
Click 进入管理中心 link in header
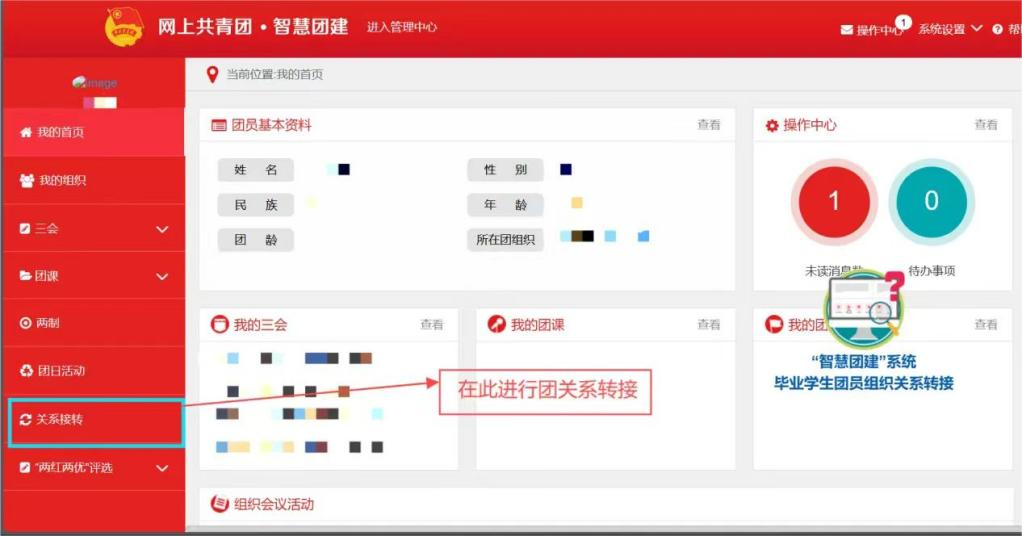point(402,28)
